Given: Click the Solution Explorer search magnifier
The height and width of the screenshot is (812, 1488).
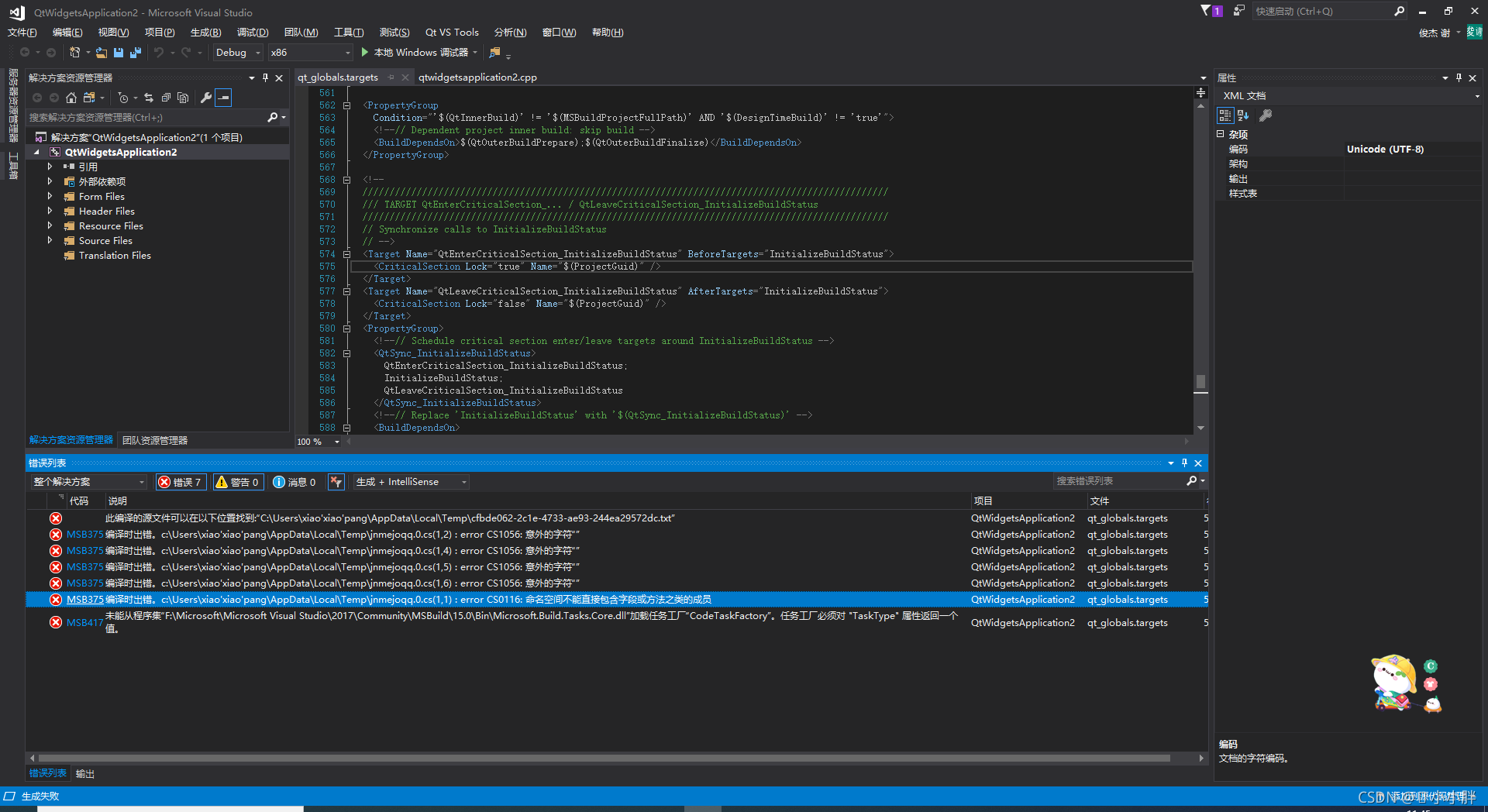Looking at the screenshot, I should click(x=272, y=118).
